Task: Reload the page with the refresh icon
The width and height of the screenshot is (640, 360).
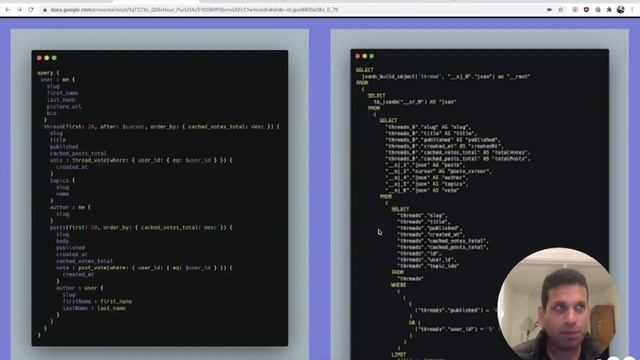Action: click(31, 9)
